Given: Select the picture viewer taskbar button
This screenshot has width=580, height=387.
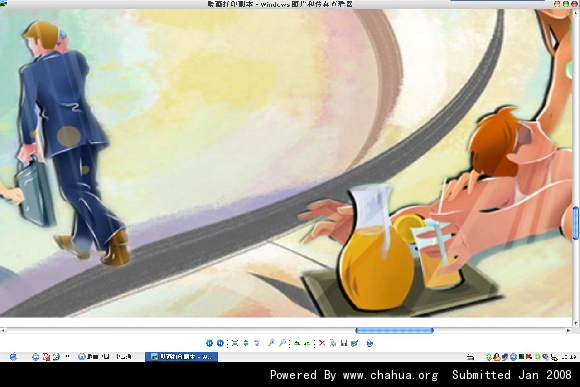Looking at the screenshot, I should (181, 357).
